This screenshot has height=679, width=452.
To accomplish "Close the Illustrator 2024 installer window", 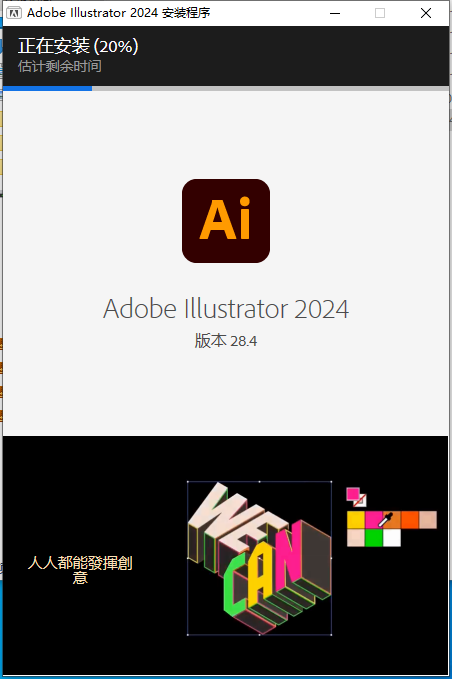I will (426, 13).
